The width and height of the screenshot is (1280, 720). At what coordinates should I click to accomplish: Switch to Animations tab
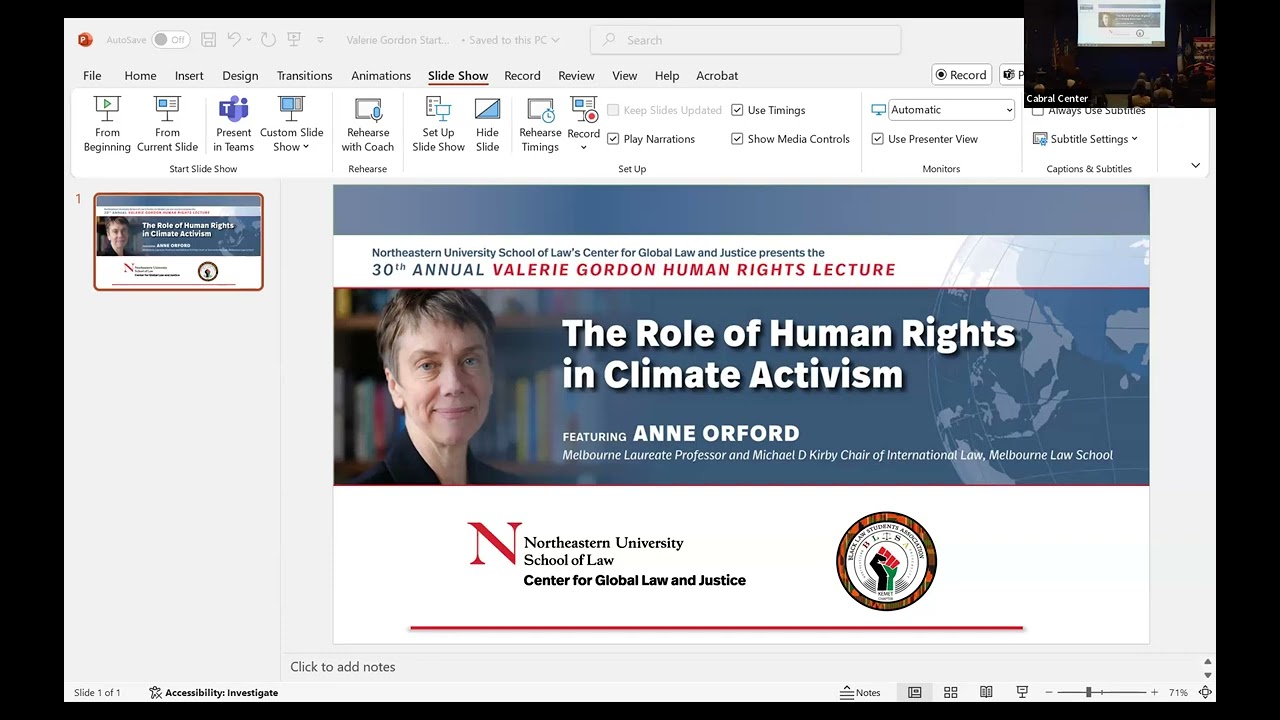coord(381,75)
